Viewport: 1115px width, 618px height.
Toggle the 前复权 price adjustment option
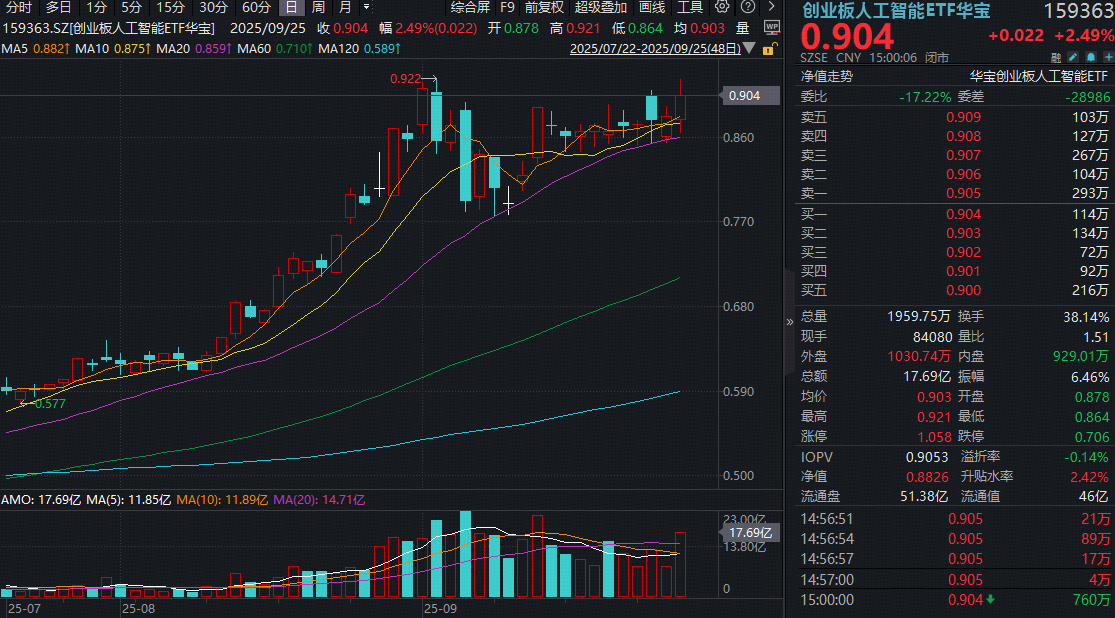tap(544, 7)
